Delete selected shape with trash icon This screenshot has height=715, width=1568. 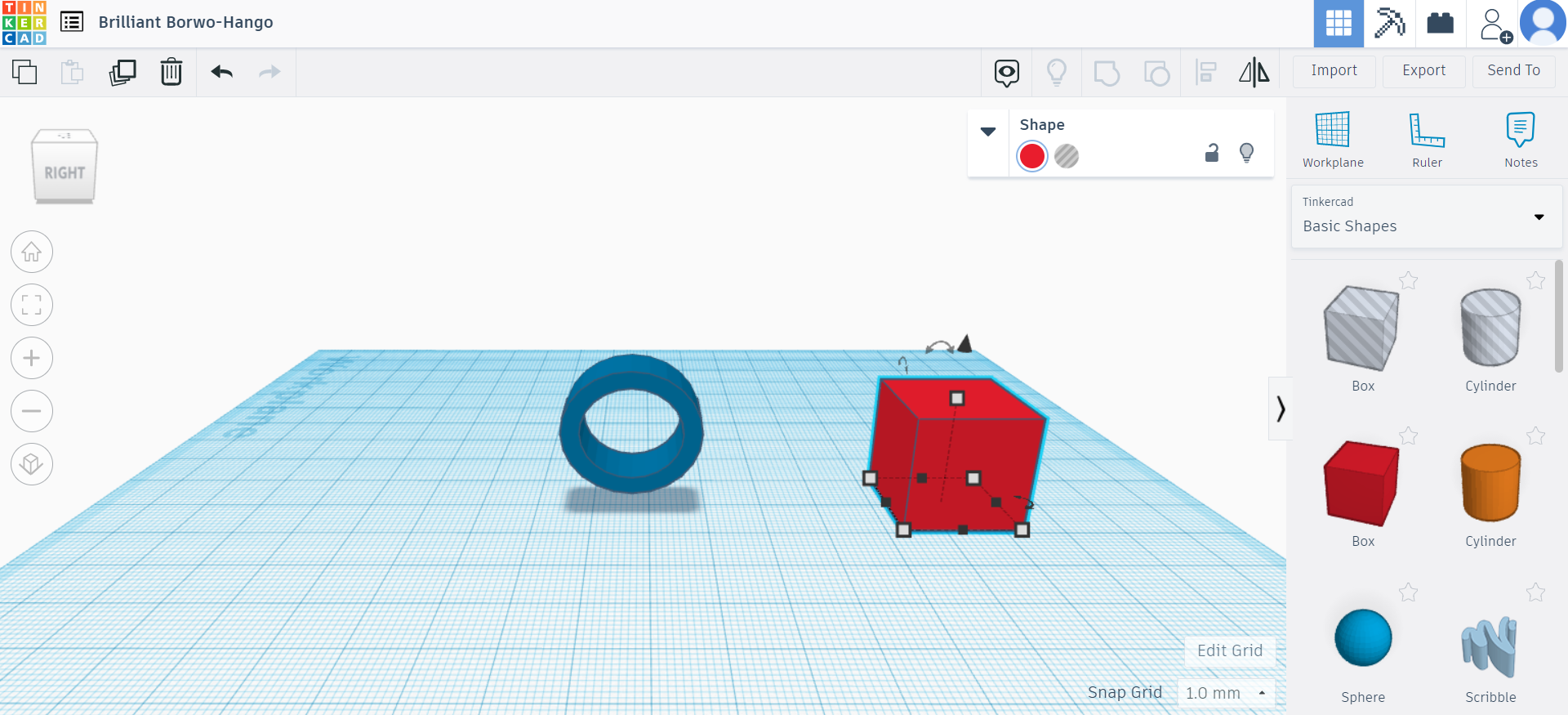171,72
